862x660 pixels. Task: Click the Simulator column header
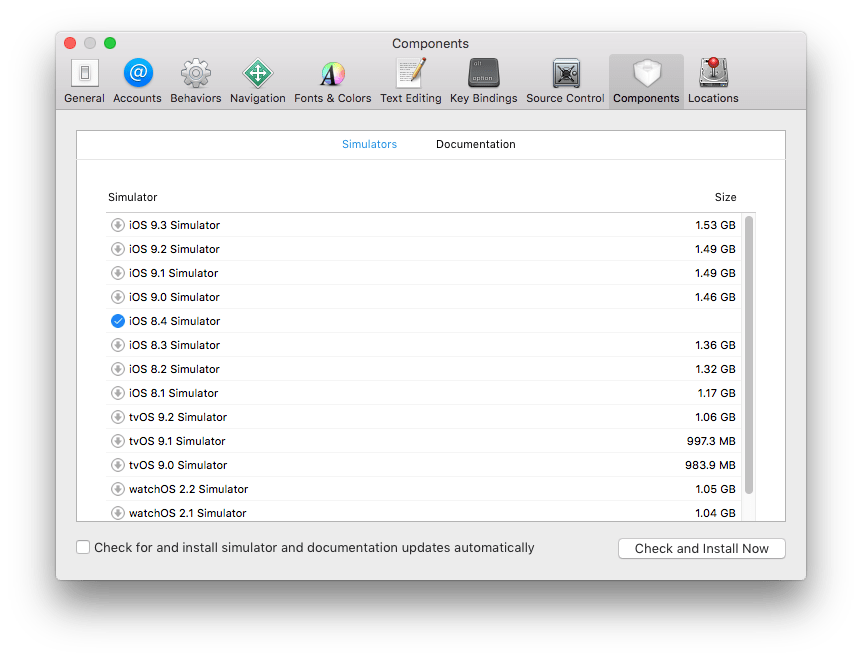(x=132, y=197)
